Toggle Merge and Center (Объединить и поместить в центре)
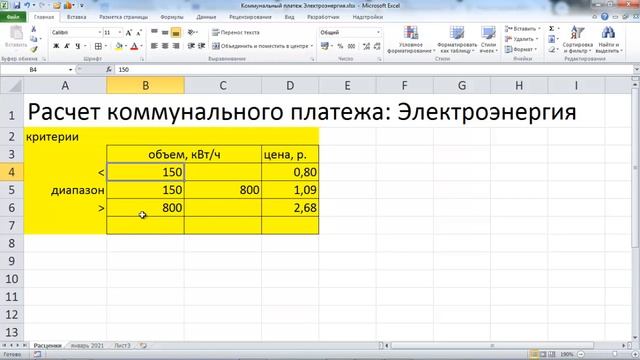 260,46
